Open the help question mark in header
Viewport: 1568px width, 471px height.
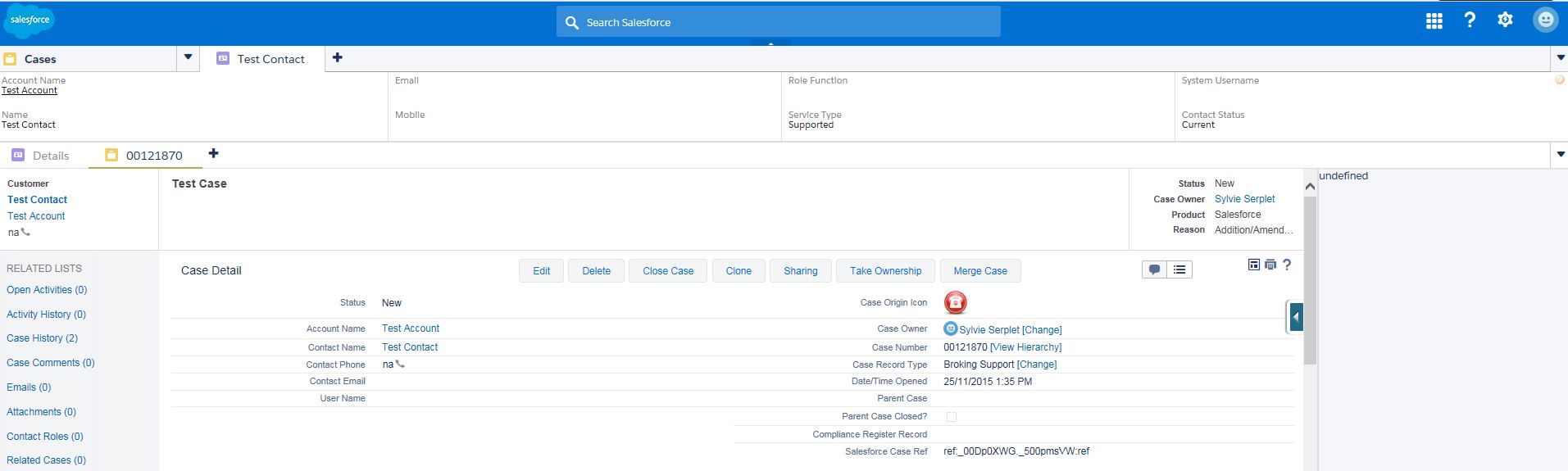[1470, 20]
